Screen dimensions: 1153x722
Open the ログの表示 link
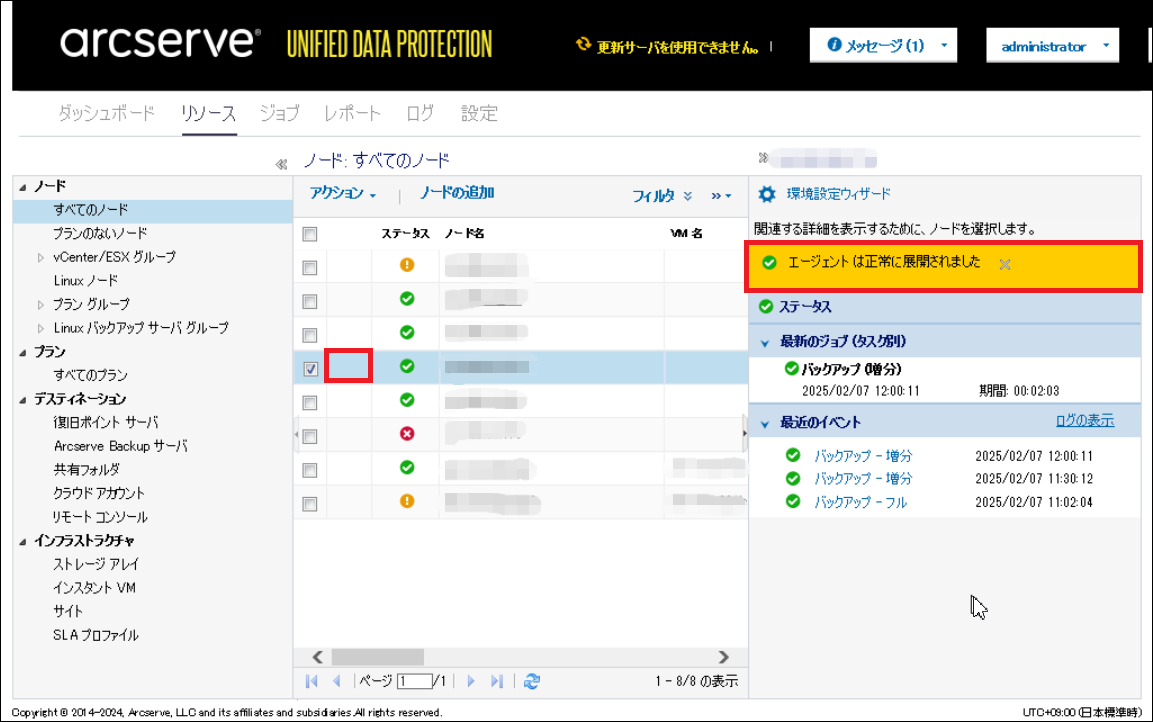tap(1085, 421)
